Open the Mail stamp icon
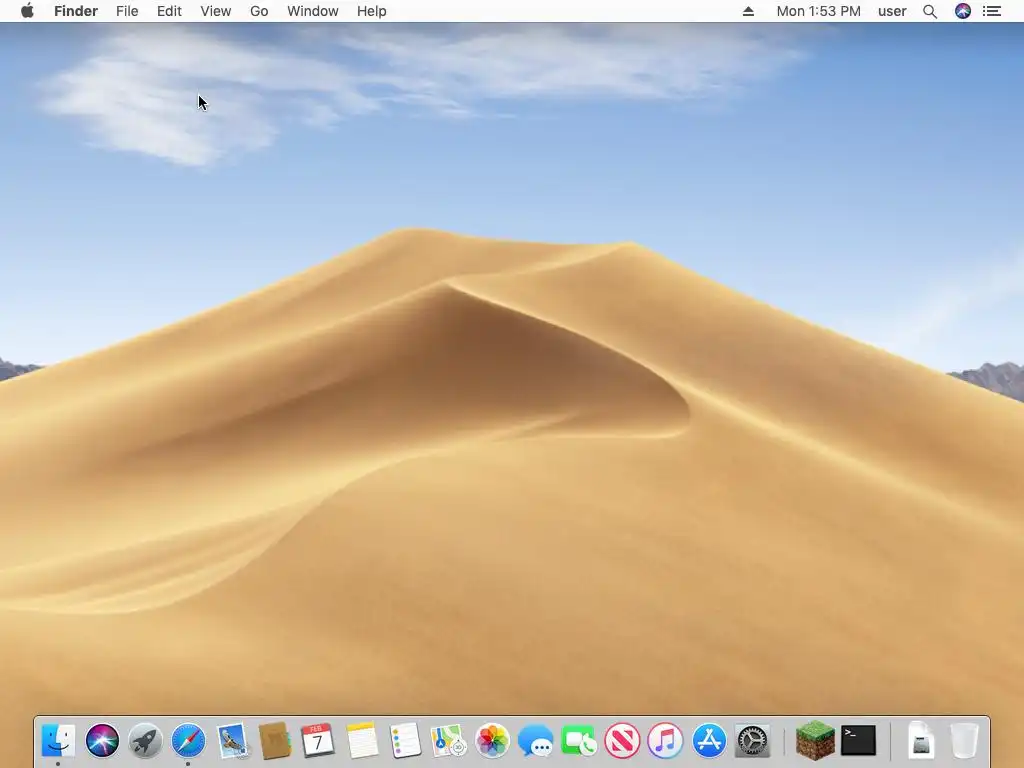 (232, 741)
